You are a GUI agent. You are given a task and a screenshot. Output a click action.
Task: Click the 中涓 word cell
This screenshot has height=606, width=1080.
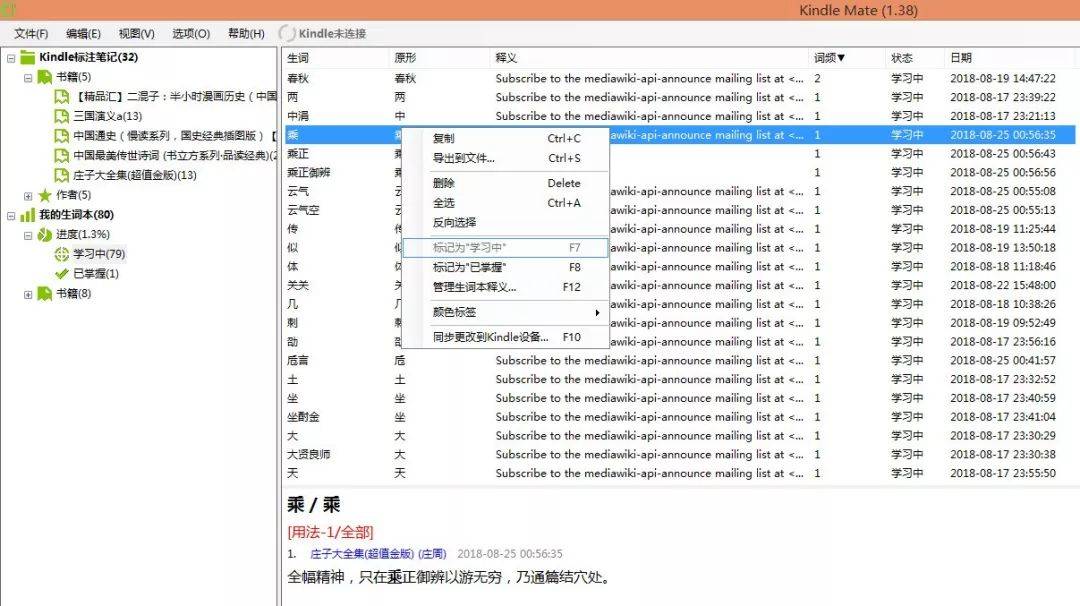pos(298,116)
